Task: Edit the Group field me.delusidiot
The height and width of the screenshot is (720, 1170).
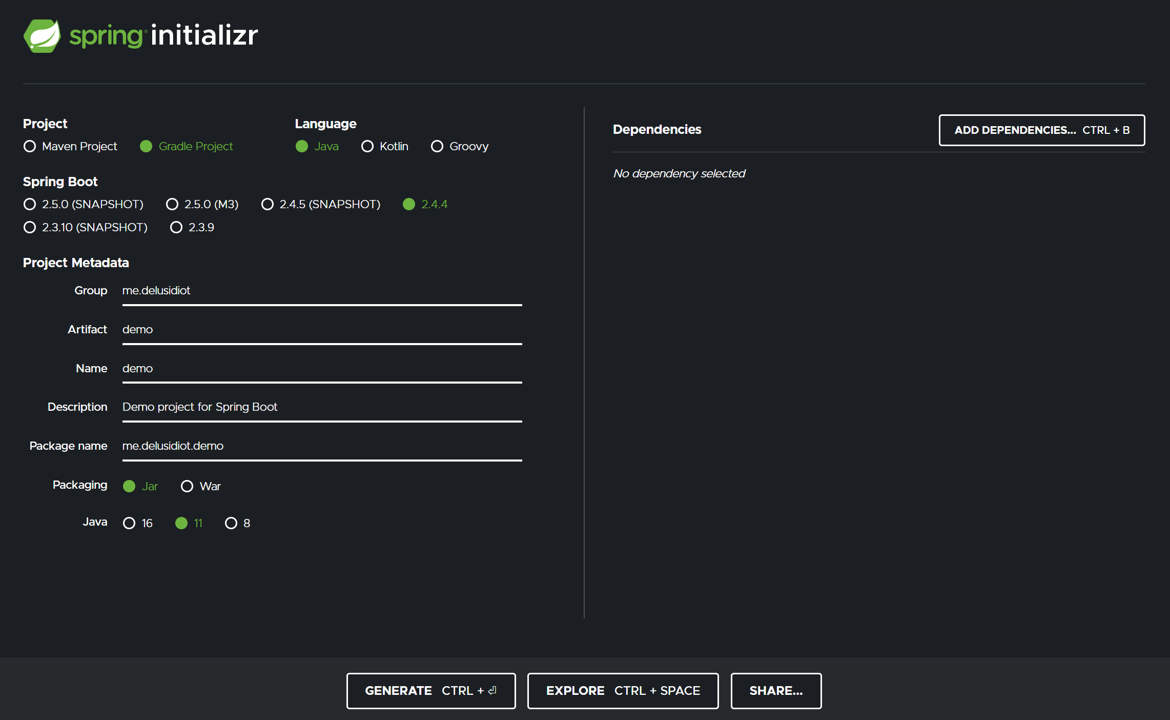Action: (x=322, y=291)
